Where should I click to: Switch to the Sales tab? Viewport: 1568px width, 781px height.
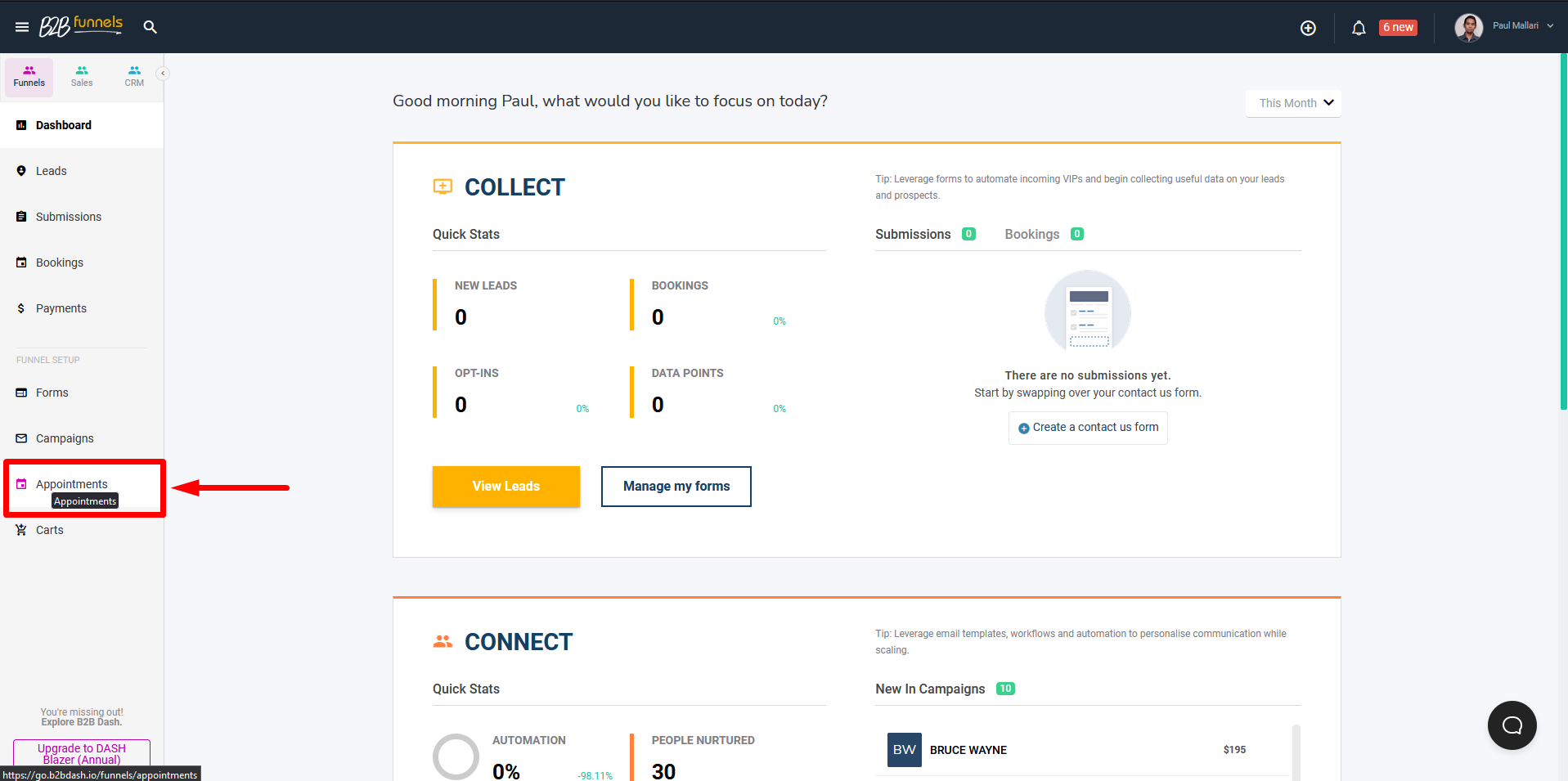pos(82,76)
